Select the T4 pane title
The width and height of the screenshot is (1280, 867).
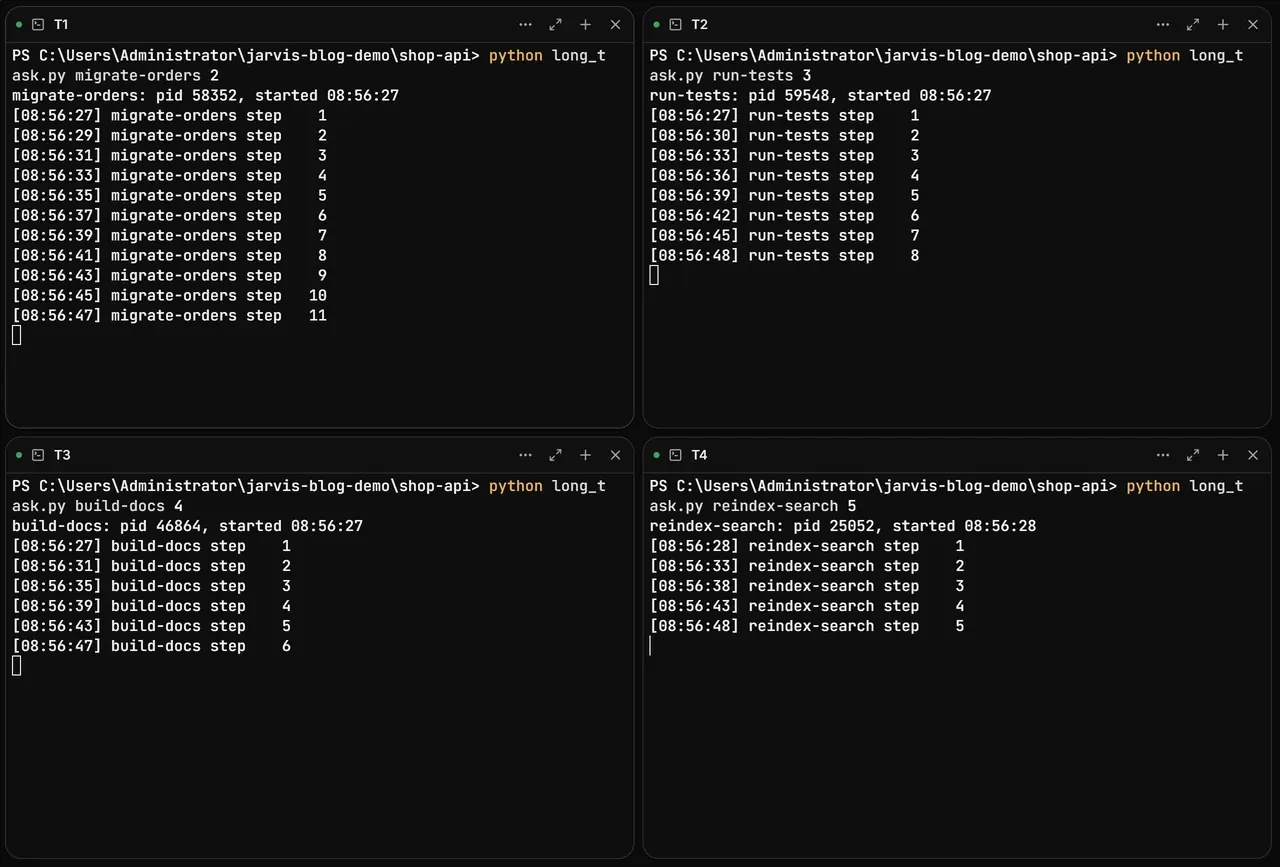(699, 455)
